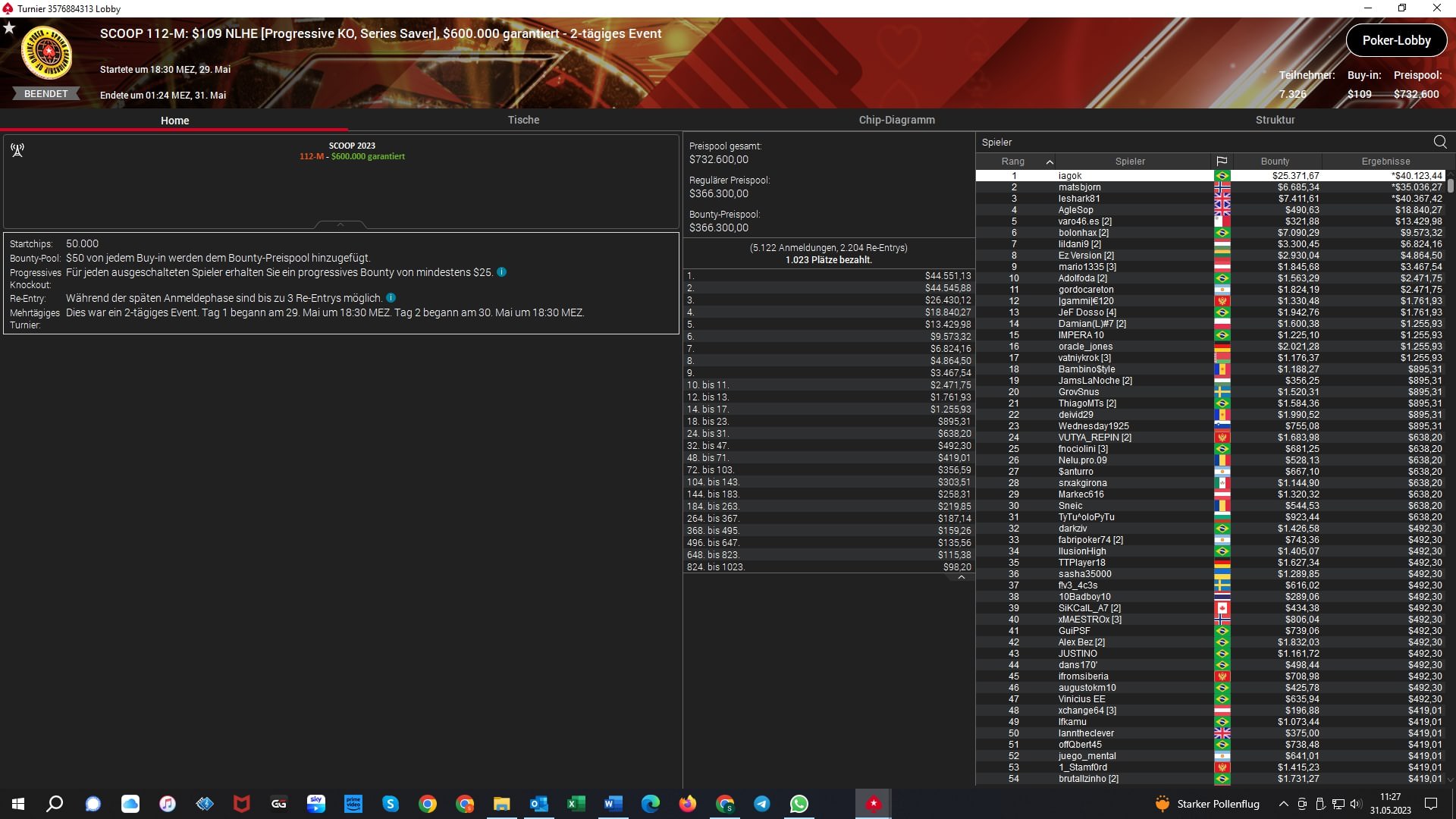Click the favorite star icon in header
The width and height of the screenshot is (1456, 819).
(9, 28)
